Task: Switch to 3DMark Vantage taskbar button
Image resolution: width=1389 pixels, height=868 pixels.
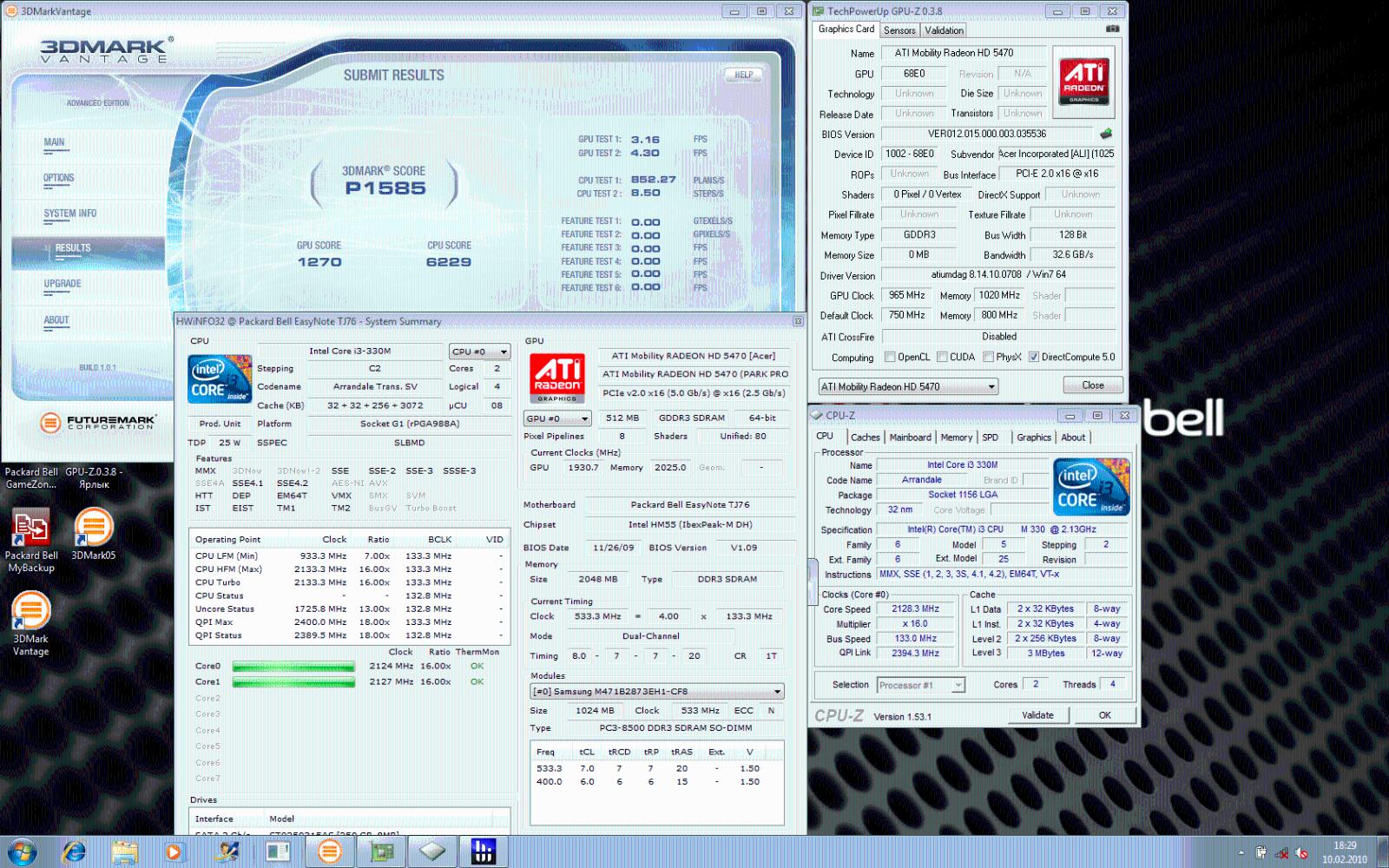Action: point(329,852)
